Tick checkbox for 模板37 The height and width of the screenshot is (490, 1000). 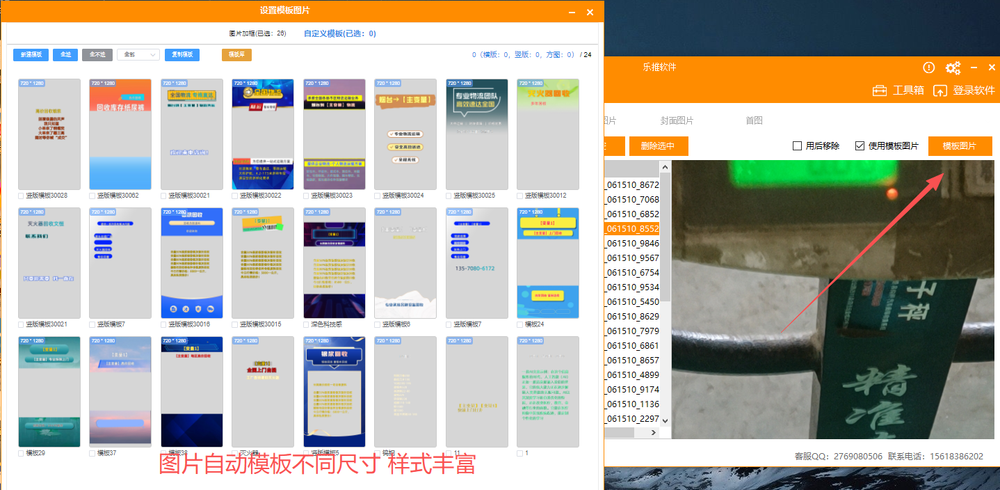[92, 453]
